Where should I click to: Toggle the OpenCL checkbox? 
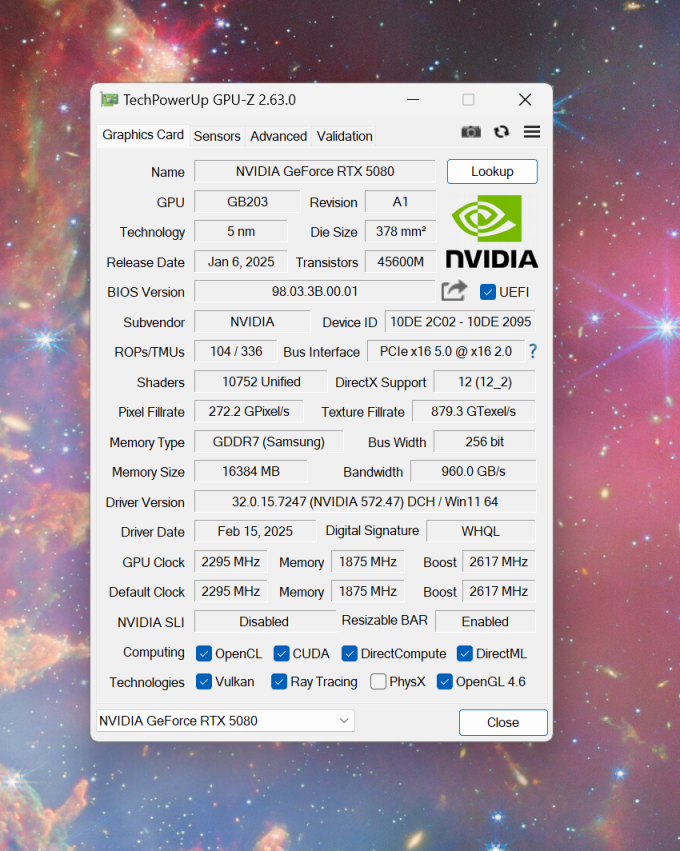click(204, 653)
